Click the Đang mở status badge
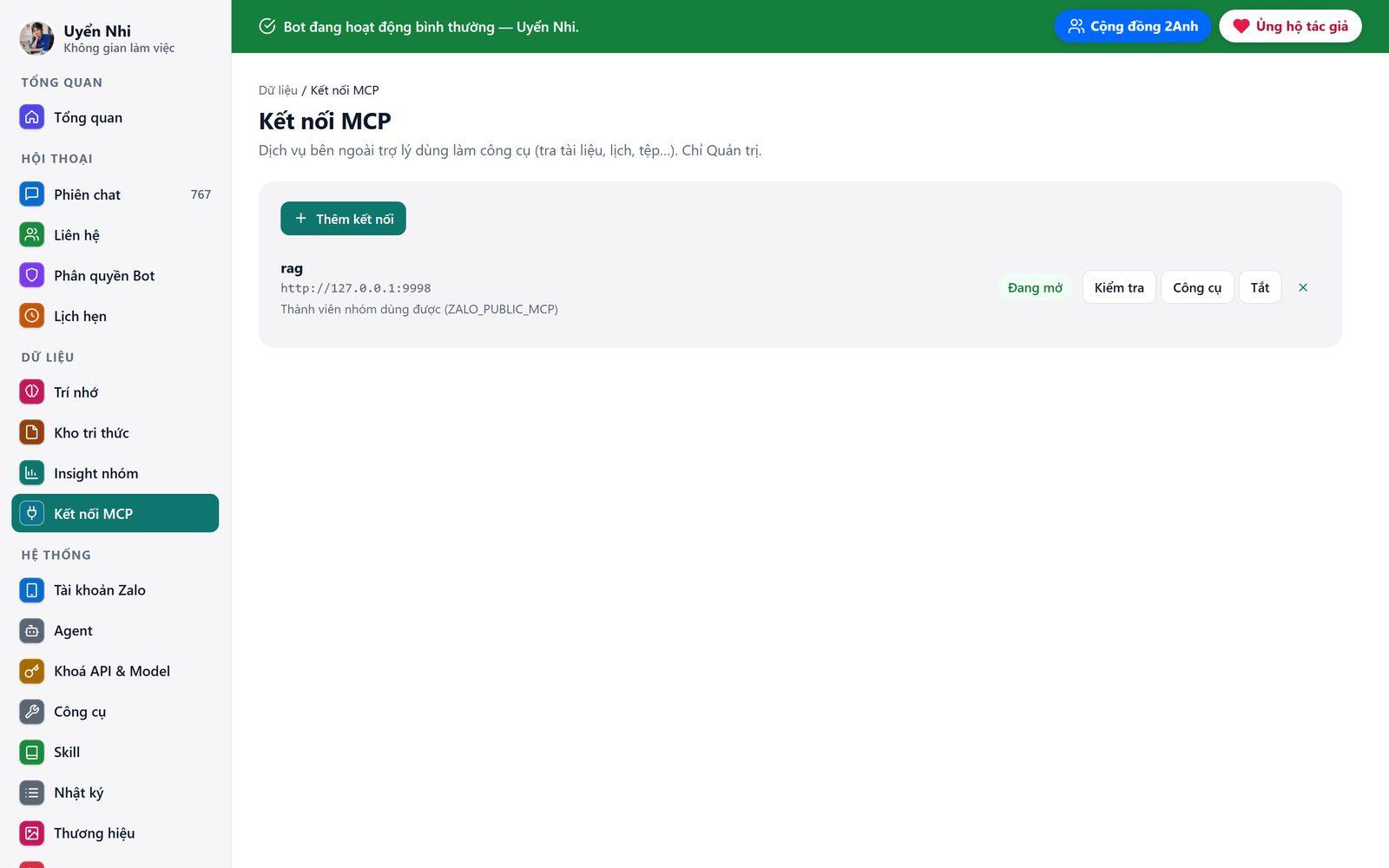Image resolution: width=1389 pixels, height=868 pixels. [x=1035, y=287]
